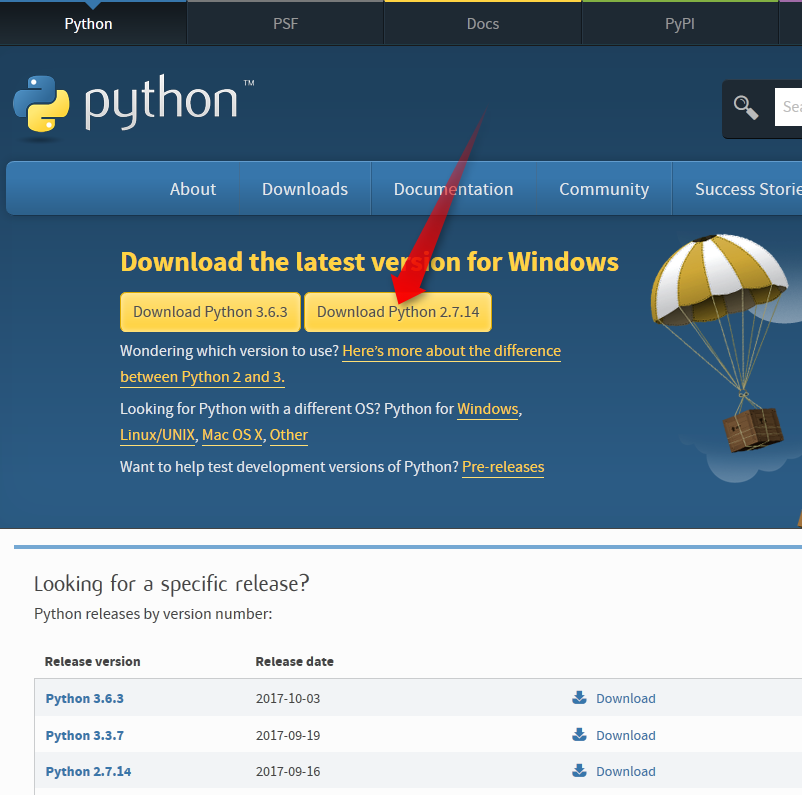Open the About navigation menu

coord(193,189)
